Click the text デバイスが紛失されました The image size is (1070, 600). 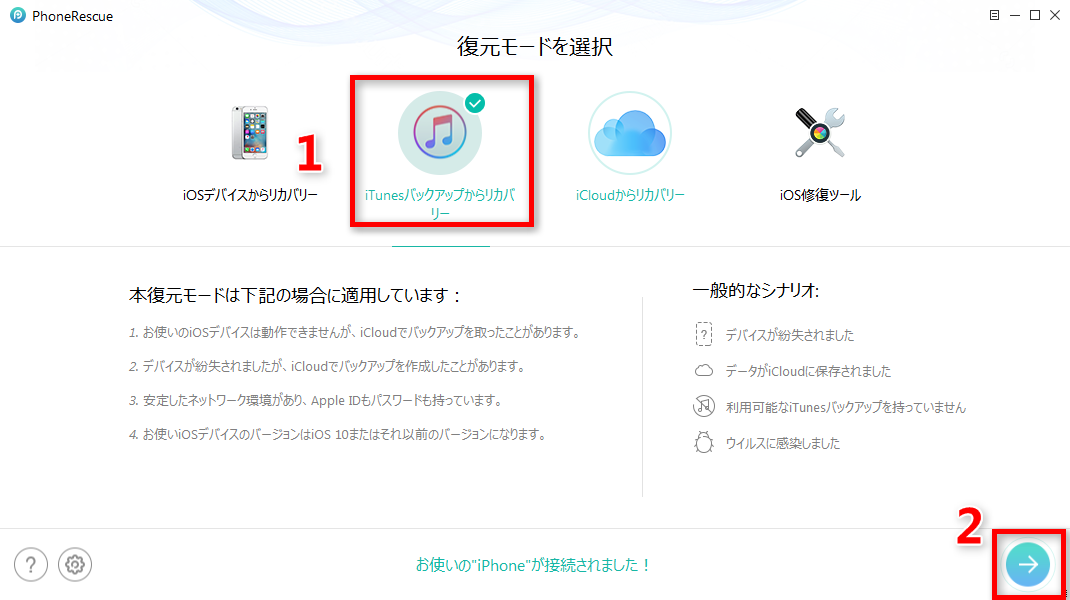pyautogui.click(x=790, y=335)
